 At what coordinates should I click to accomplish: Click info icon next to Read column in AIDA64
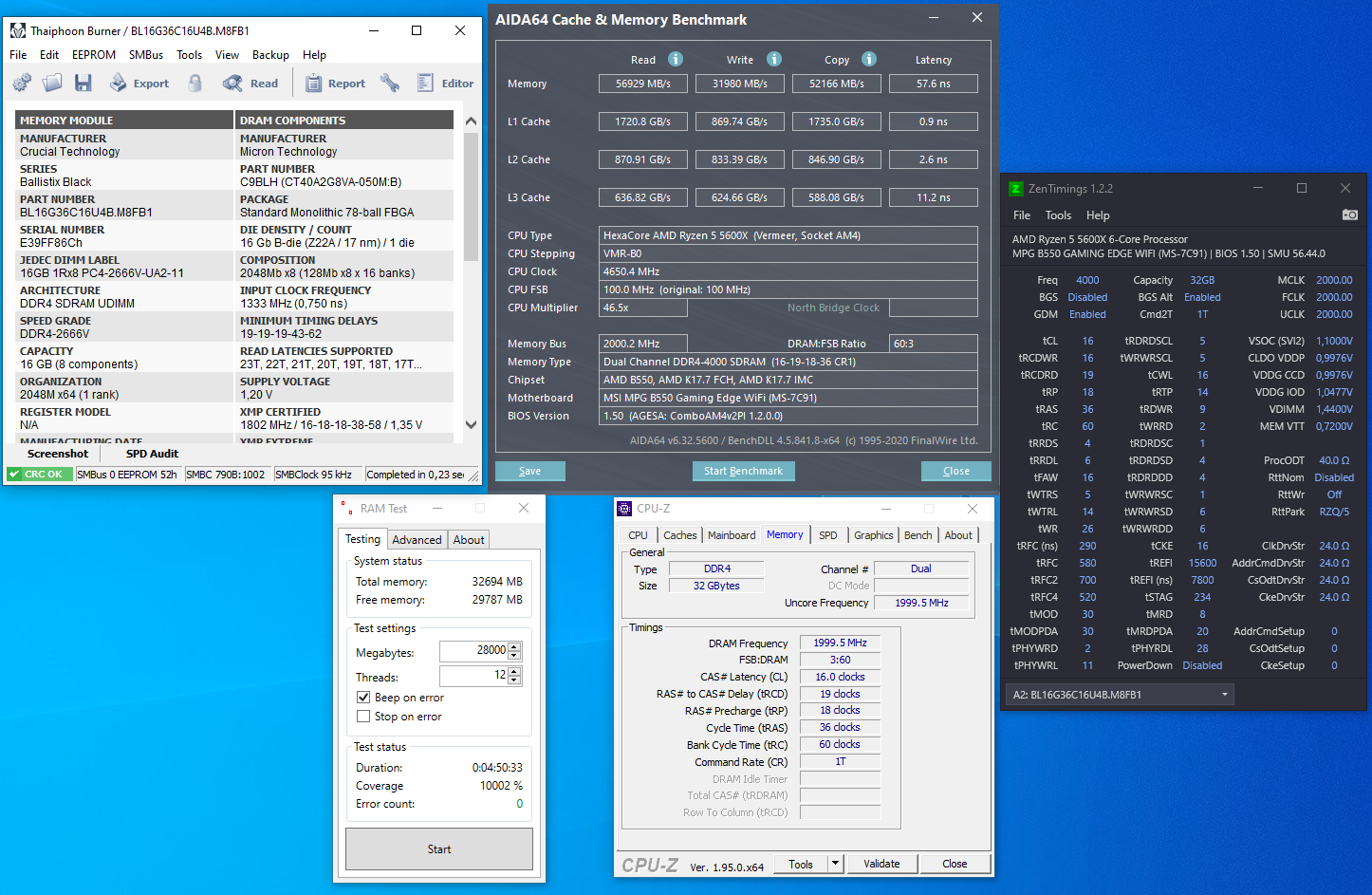pyautogui.click(x=676, y=59)
